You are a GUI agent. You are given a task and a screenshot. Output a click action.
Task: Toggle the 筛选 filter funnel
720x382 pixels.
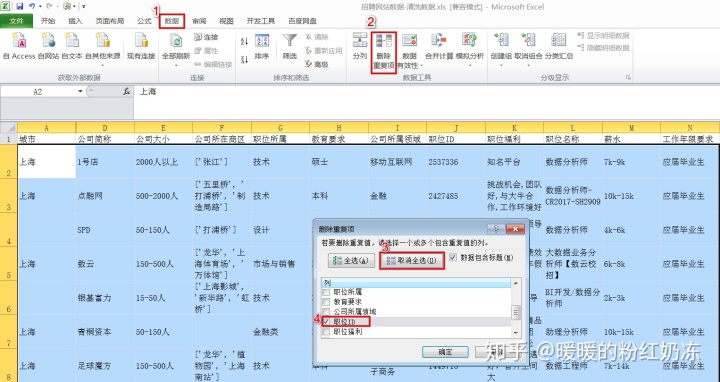tap(290, 46)
